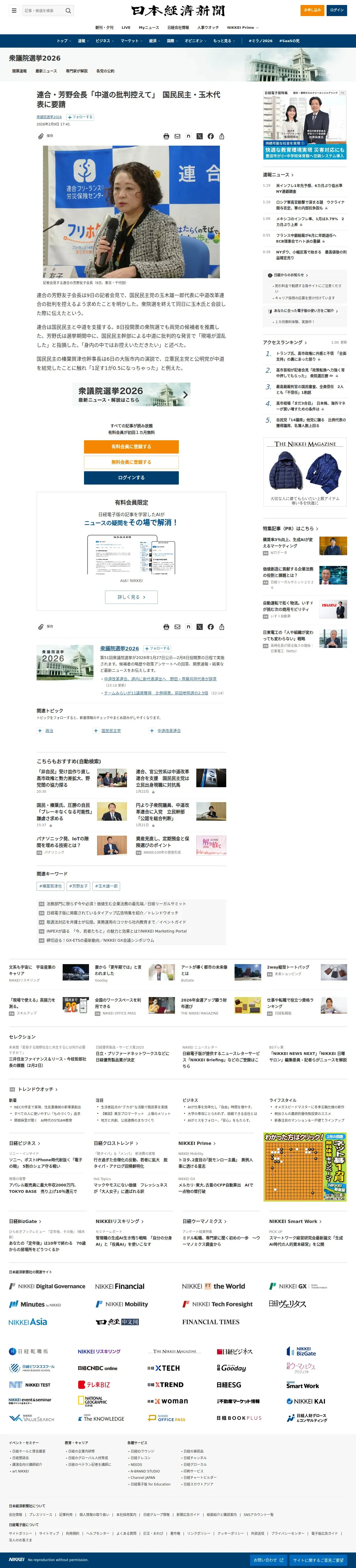This screenshot has width=356, height=1568.
Task: Click the 速報ニュース heading arrow
Action: click(x=292, y=175)
